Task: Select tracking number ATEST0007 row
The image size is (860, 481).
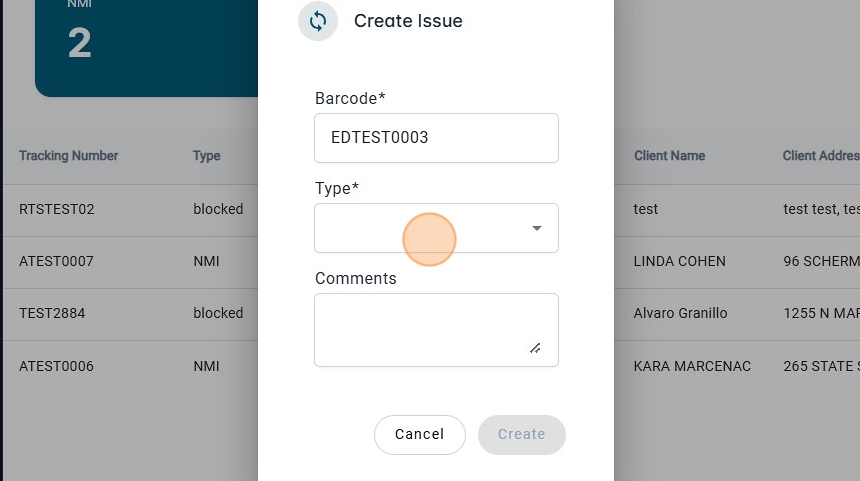Action: coord(56,261)
